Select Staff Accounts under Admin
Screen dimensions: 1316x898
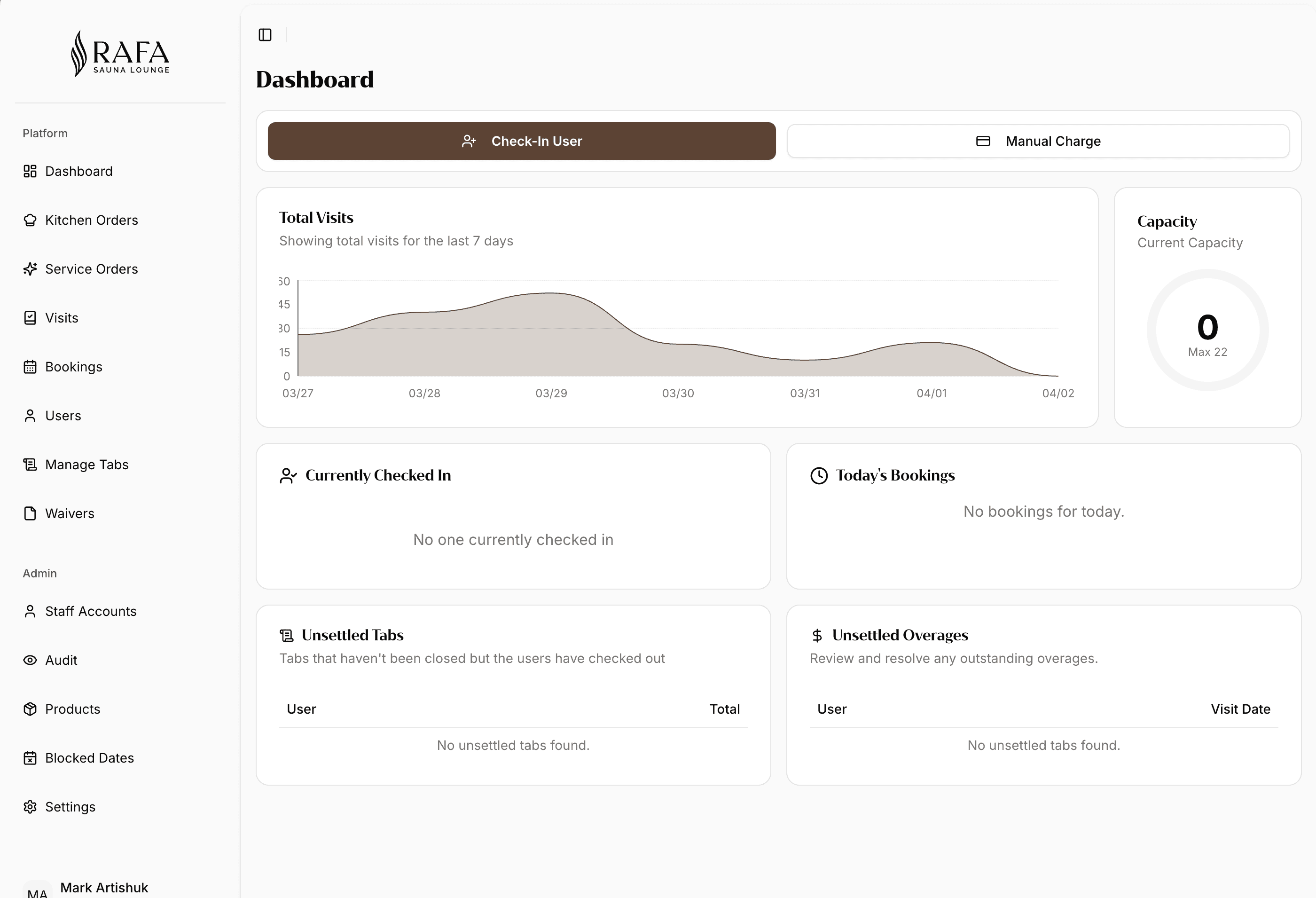(x=91, y=611)
